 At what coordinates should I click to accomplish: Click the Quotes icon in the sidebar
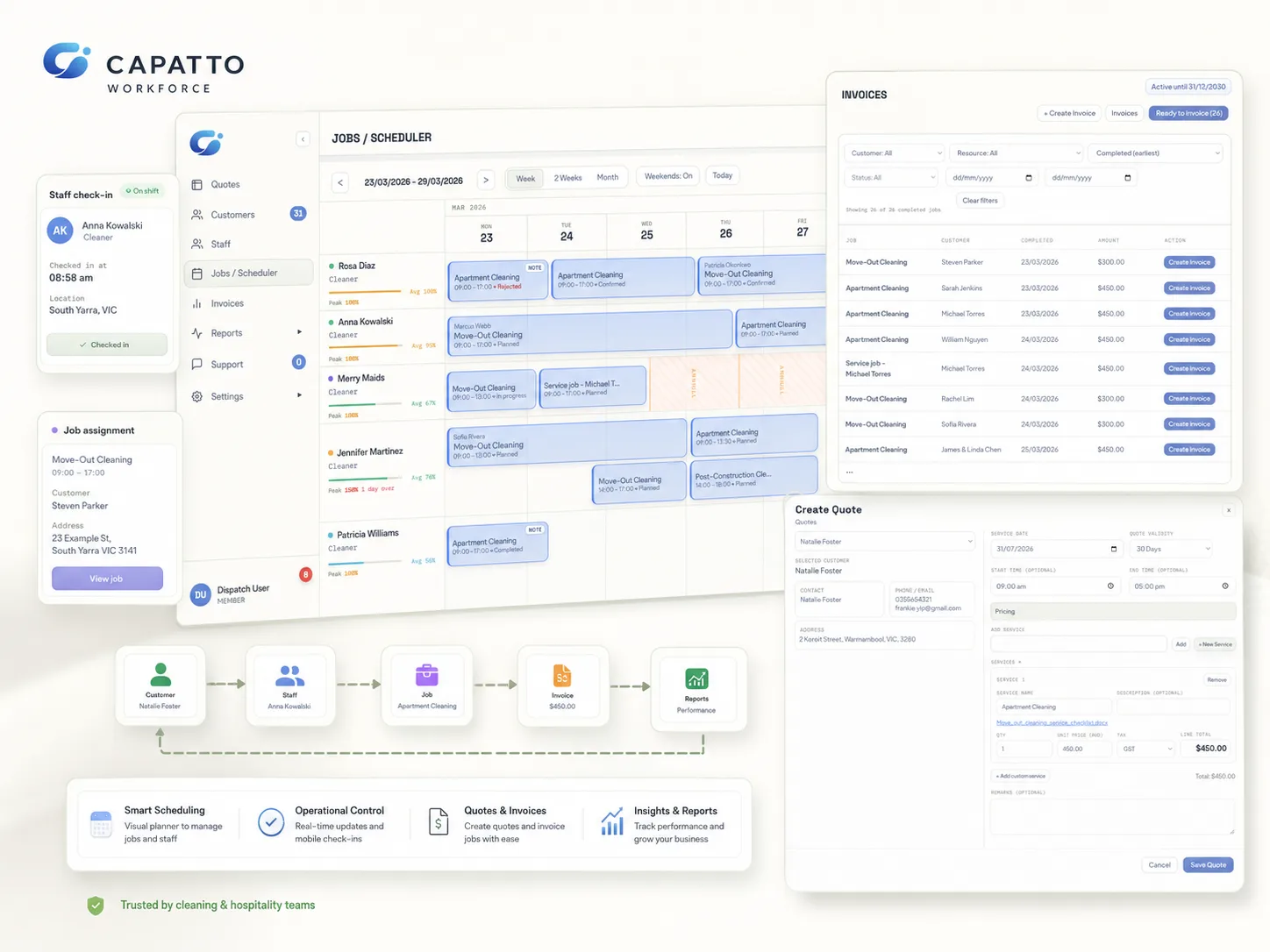(197, 185)
